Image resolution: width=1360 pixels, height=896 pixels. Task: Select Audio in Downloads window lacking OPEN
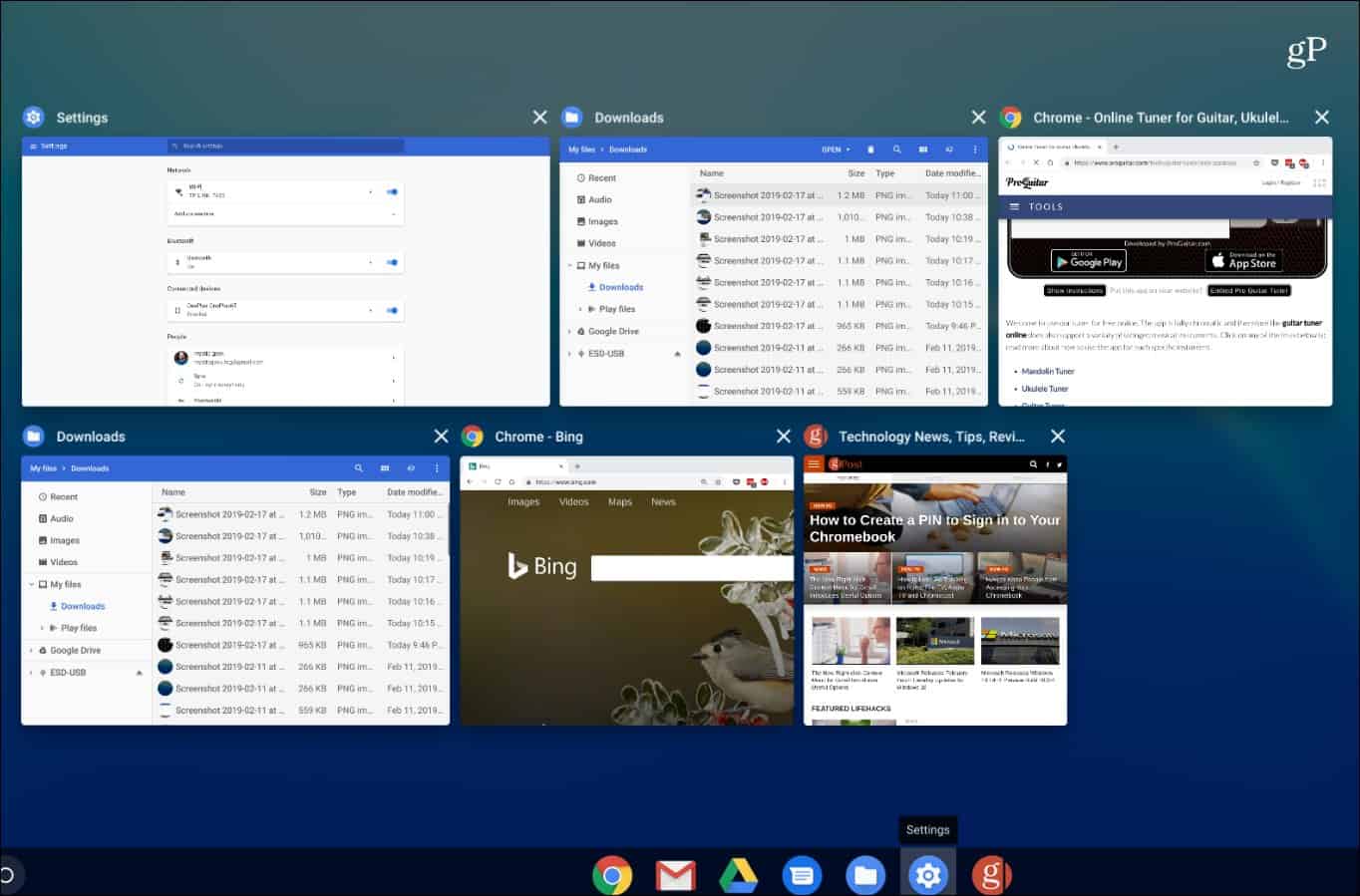(56, 519)
